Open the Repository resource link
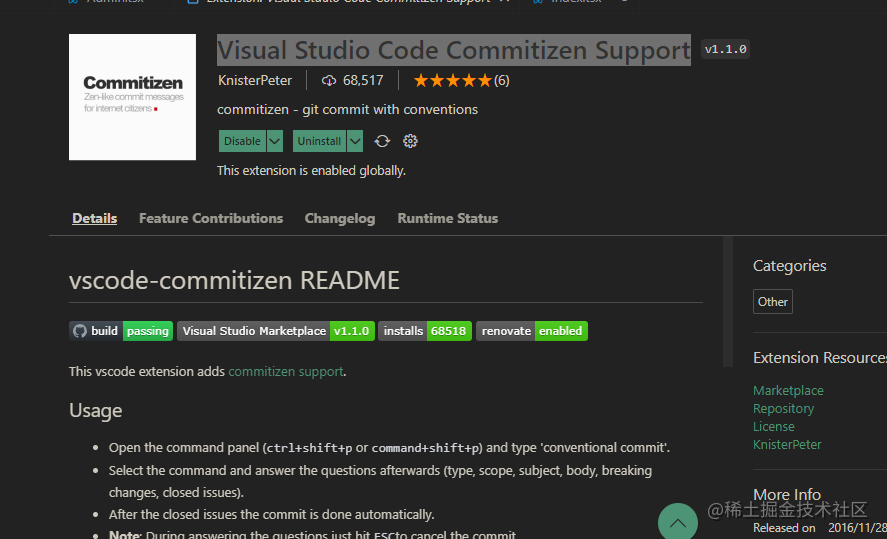This screenshot has height=539, width=887. [783, 408]
